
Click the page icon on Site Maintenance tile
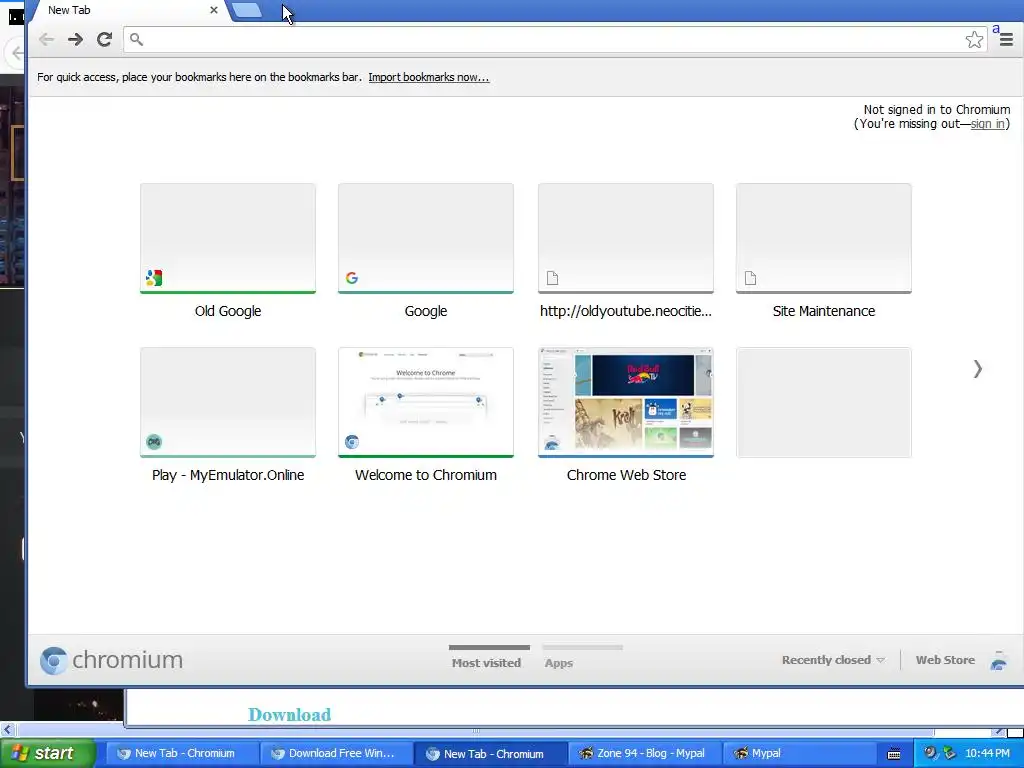point(750,278)
